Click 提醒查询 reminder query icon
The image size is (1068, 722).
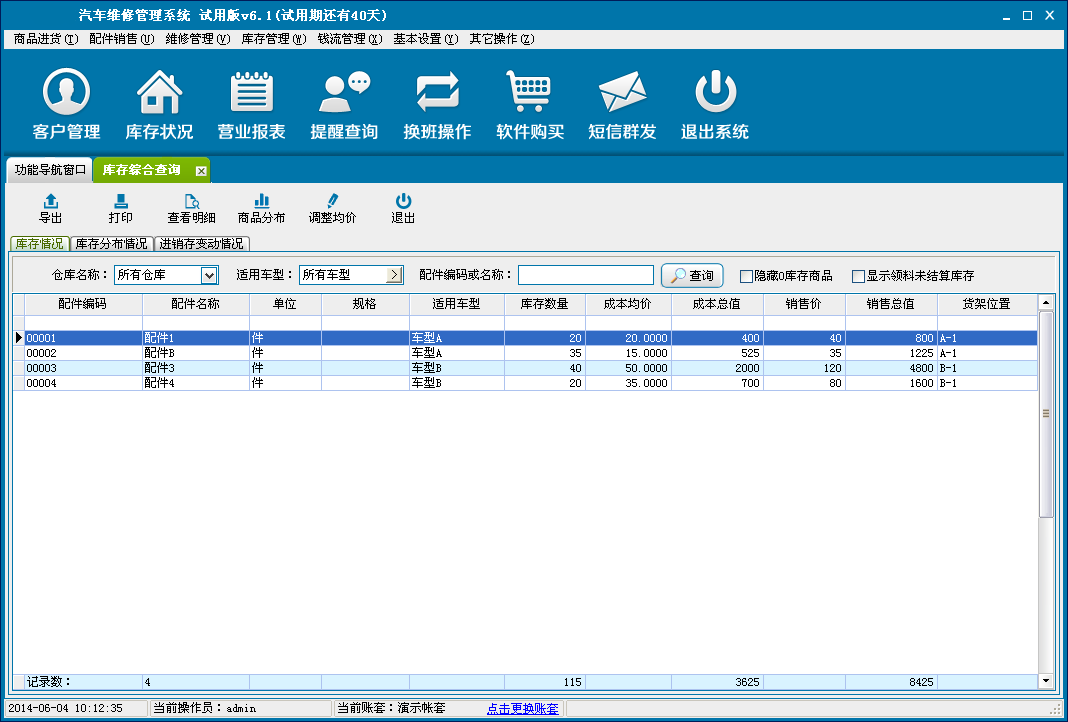coord(344,93)
